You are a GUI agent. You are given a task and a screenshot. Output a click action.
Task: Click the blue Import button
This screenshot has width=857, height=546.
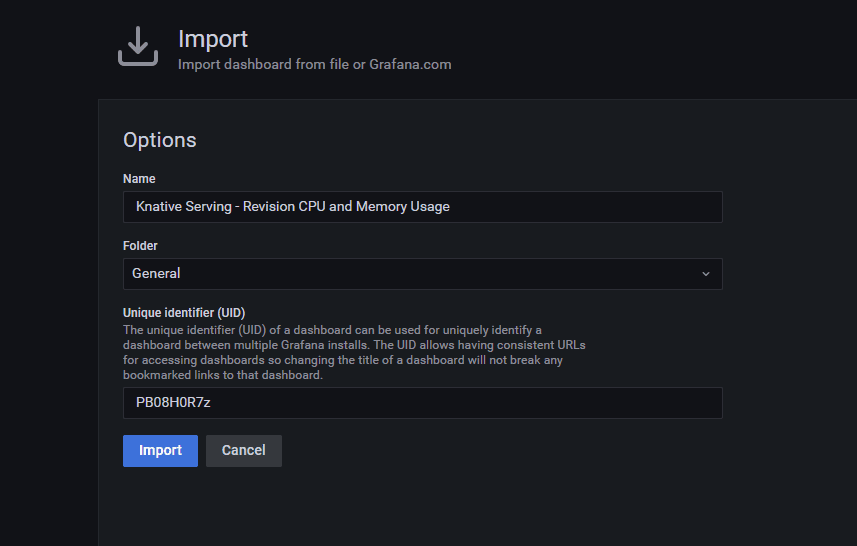click(160, 451)
